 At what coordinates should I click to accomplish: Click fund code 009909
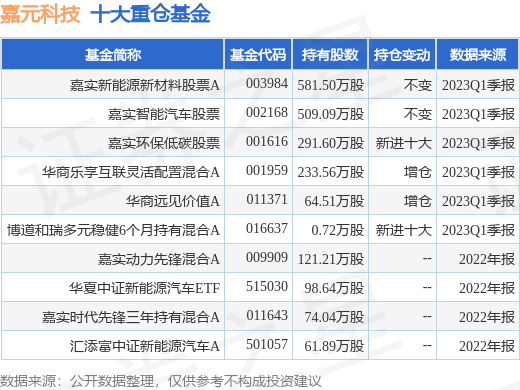click(267, 257)
